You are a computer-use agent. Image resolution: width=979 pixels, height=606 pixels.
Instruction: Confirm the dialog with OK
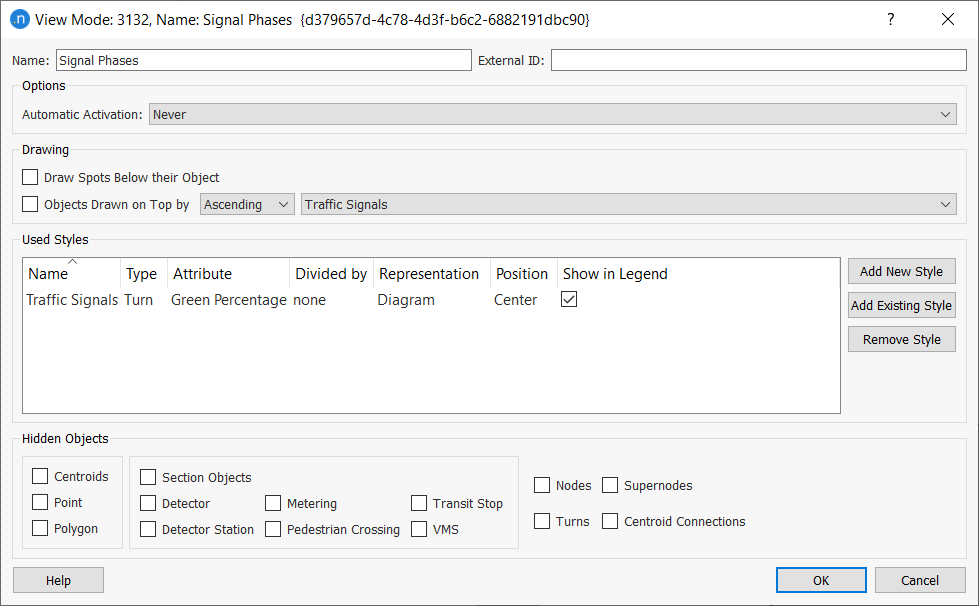pyautogui.click(x=820, y=580)
